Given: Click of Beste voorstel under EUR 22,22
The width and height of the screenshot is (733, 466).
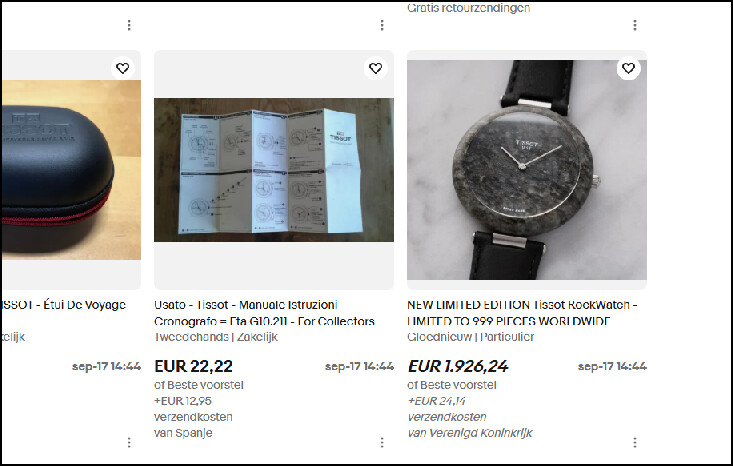Looking at the screenshot, I should coord(199,385).
